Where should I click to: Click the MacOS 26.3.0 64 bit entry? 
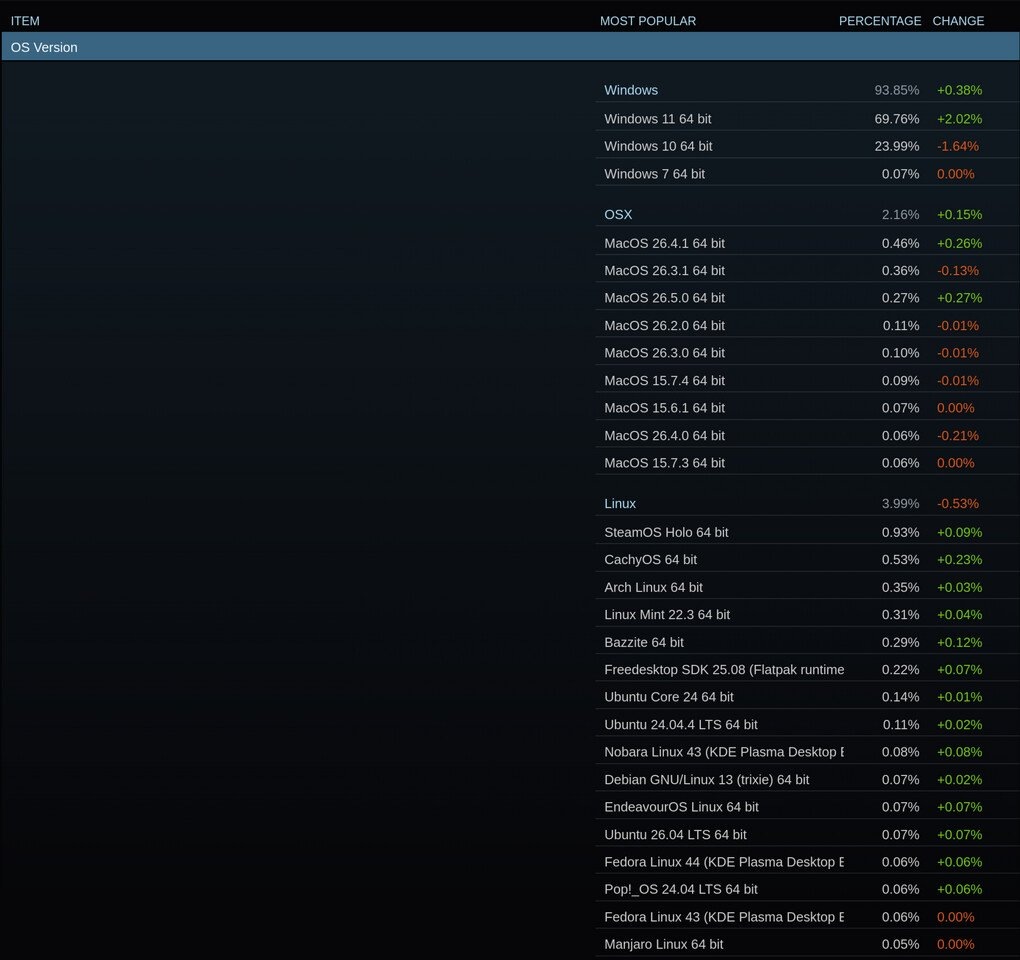664,353
